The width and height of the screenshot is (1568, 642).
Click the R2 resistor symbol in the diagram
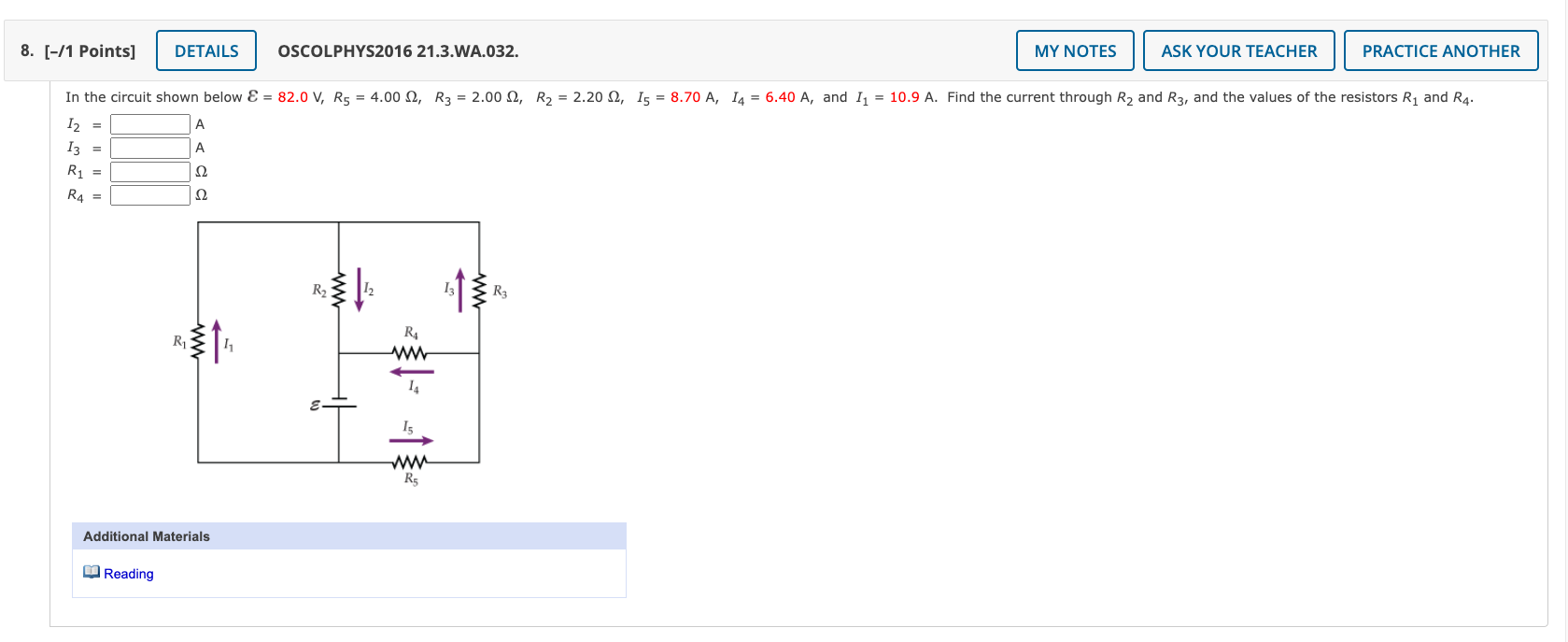pyautogui.click(x=337, y=291)
